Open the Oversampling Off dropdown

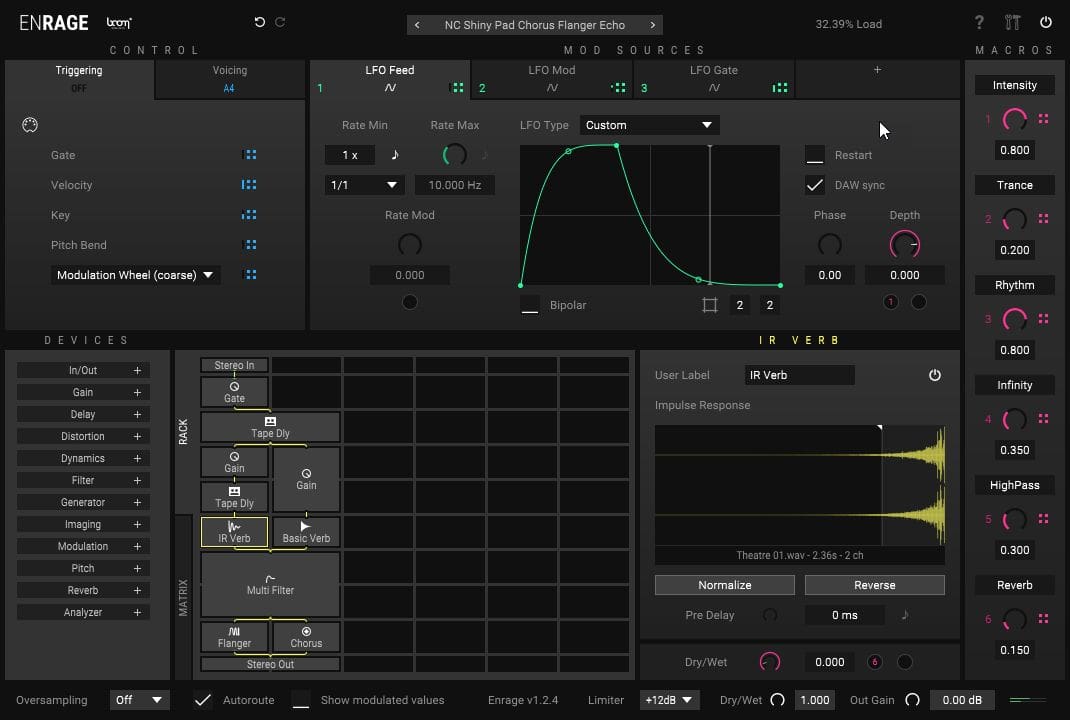pos(139,700)
